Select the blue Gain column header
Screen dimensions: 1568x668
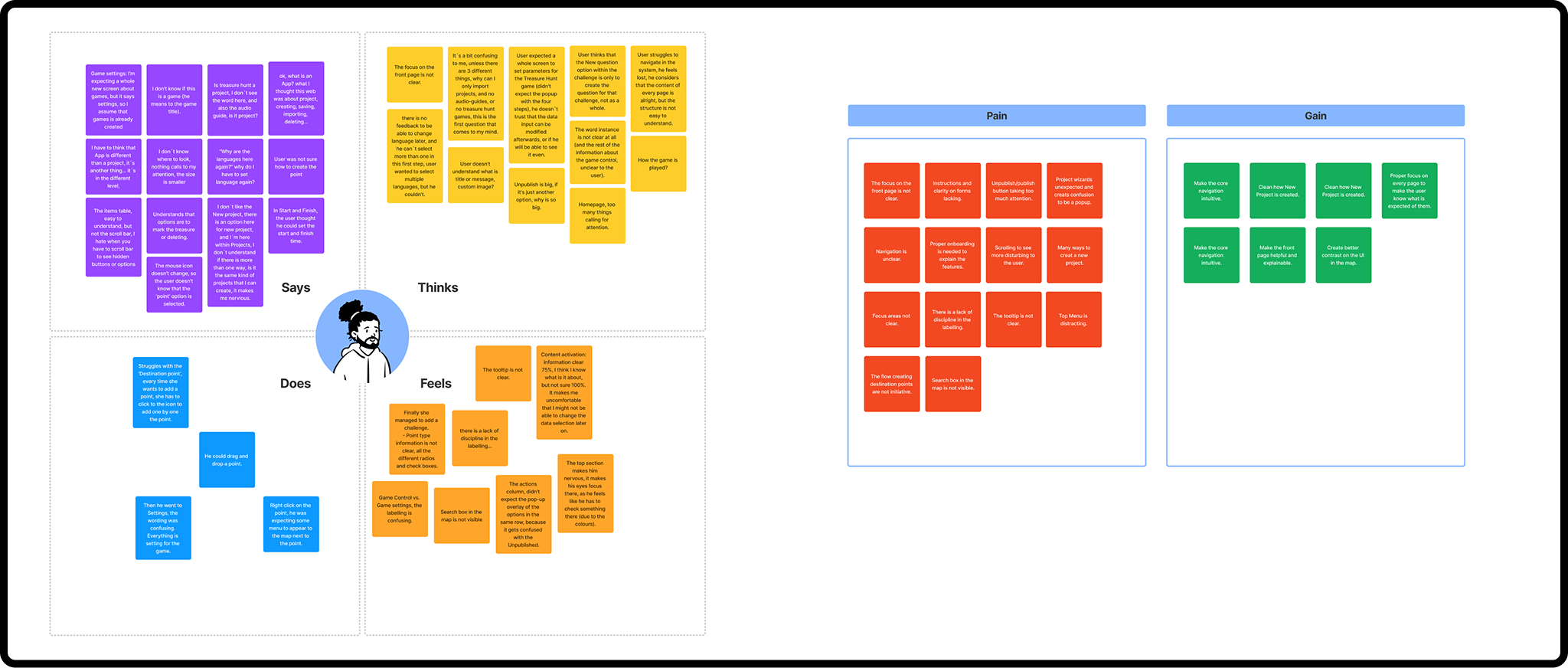[x=1315, y=116]
